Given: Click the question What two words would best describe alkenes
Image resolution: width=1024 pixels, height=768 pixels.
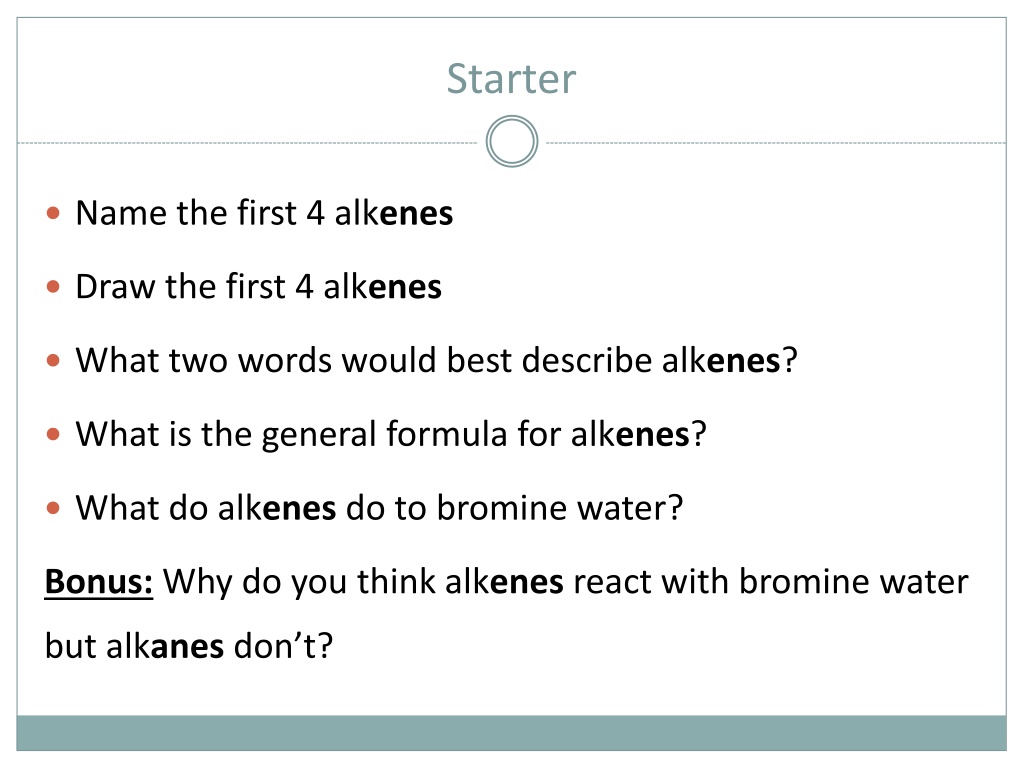Looking at the screenshot, I should click(x=437, y=360).
